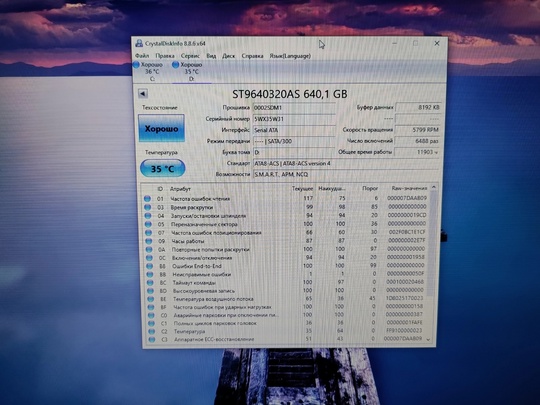The width and height of the screenshot is (540, 405).
Task: Open the Язык(Language) menu
Action: coord(290,55)
